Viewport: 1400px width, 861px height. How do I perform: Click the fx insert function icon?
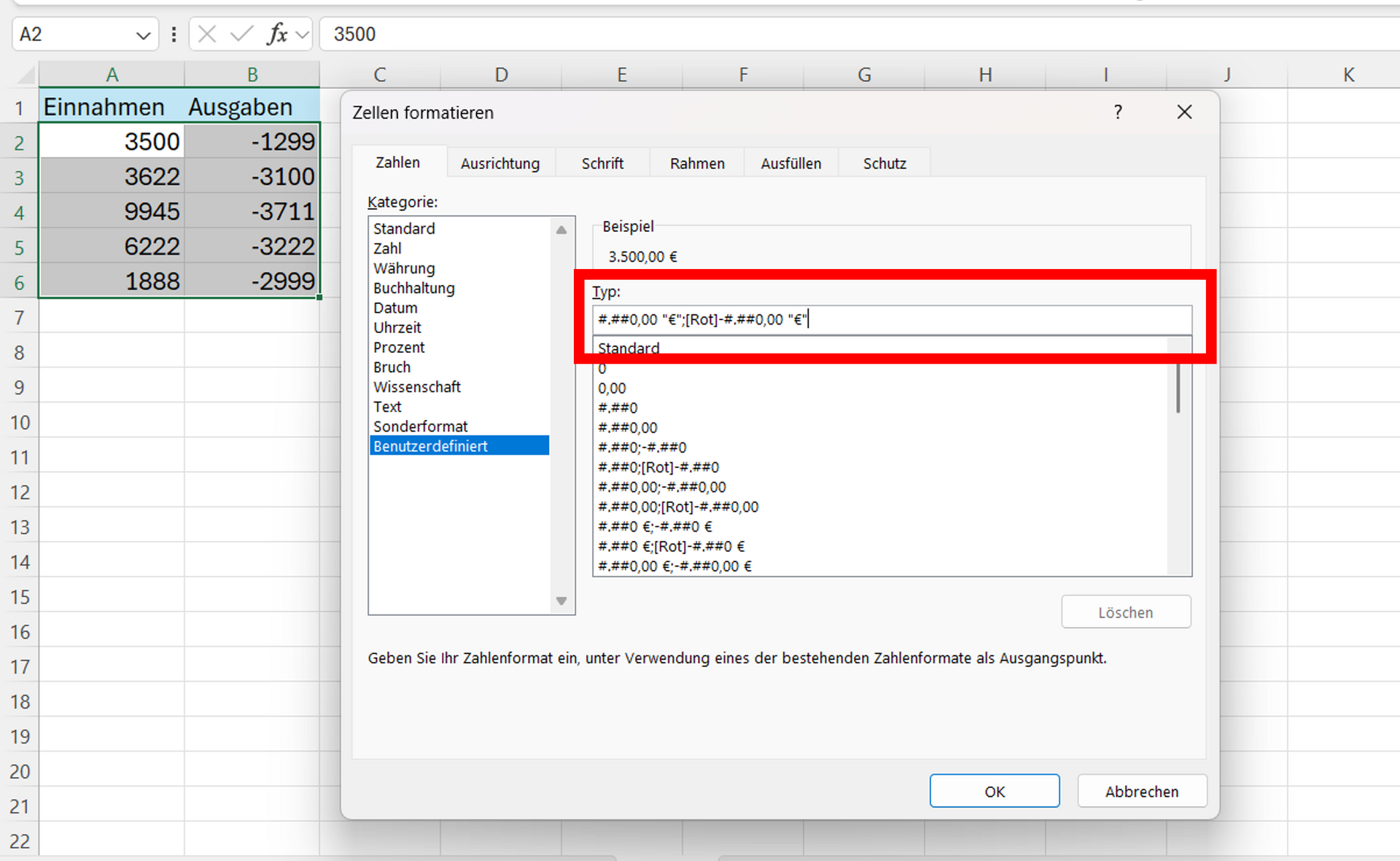tap(277, 34)
